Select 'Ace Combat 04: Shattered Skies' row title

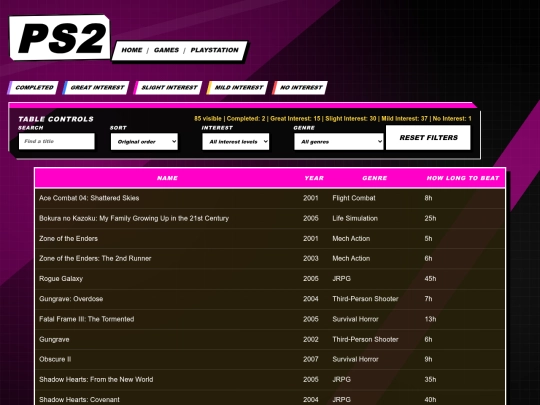tap(89, 198)
